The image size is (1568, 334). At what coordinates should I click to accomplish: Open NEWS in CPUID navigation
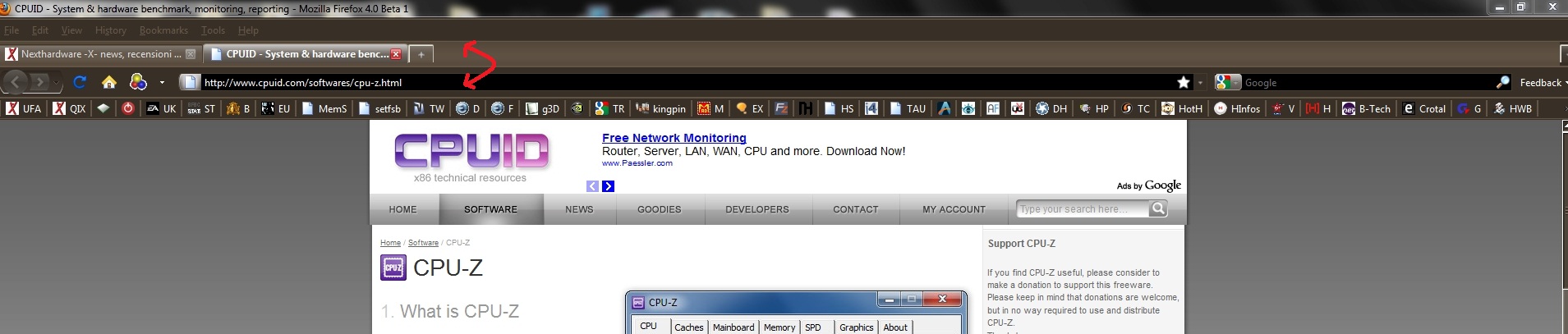point(579,209)
